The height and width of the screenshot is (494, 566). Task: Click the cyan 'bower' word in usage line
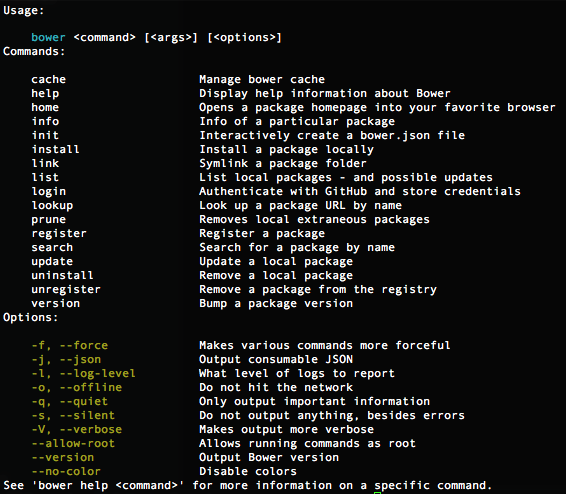point(48,38)
